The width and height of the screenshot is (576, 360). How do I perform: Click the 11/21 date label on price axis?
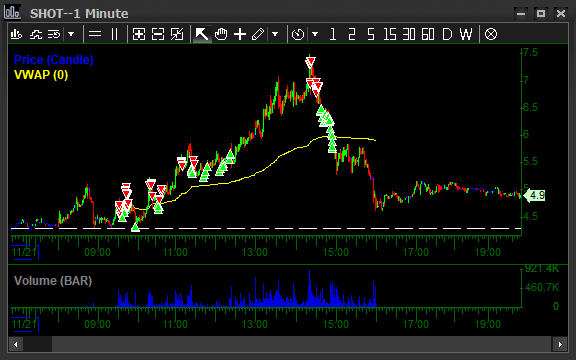(x=24, y=252)
